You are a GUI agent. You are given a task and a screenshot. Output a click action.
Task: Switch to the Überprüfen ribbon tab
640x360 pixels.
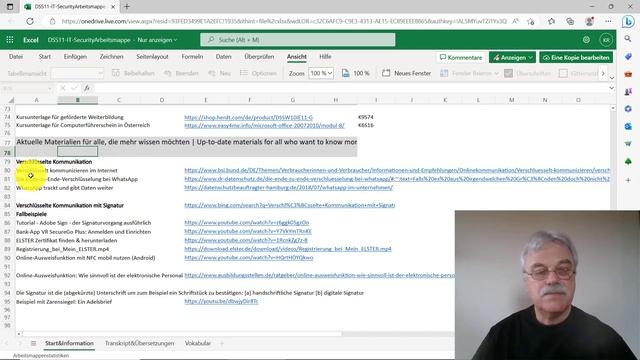tap(259, 57)
